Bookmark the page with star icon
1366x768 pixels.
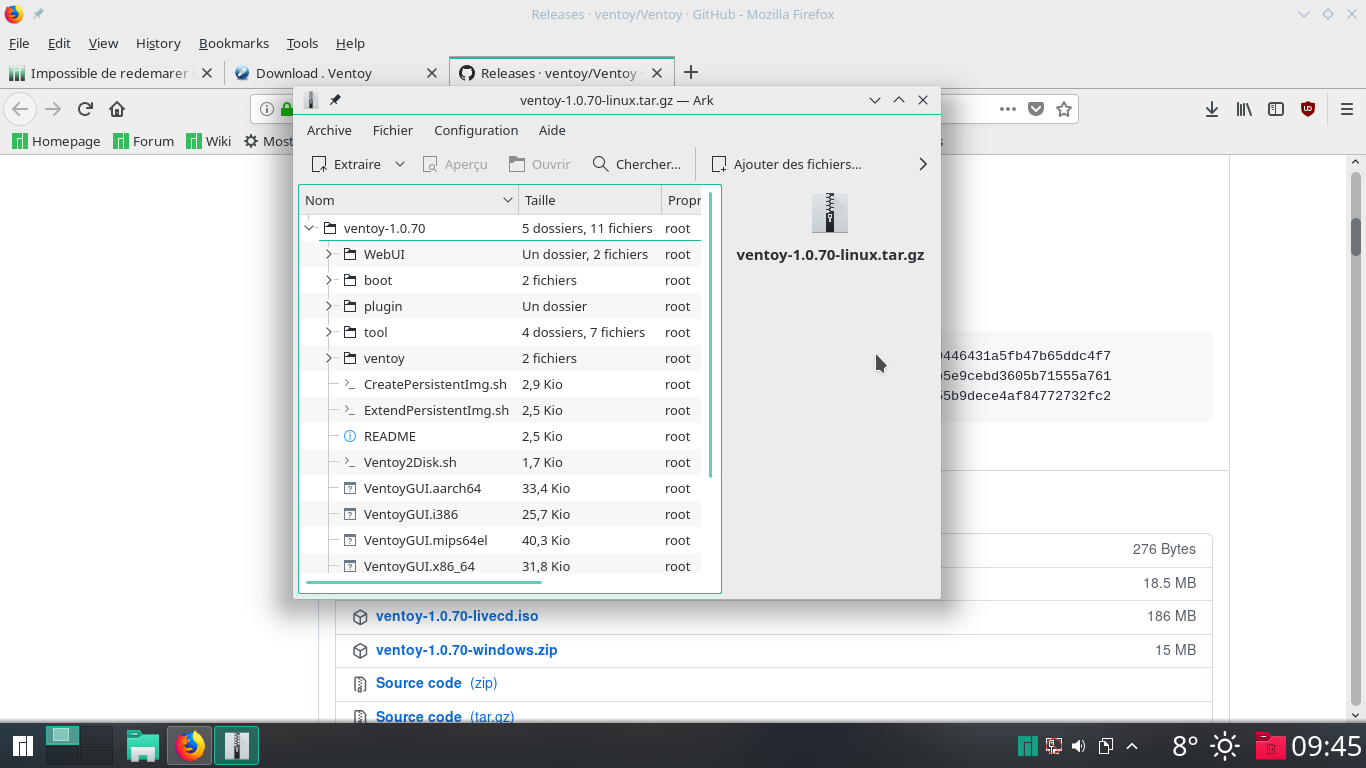click(1064, 109)
